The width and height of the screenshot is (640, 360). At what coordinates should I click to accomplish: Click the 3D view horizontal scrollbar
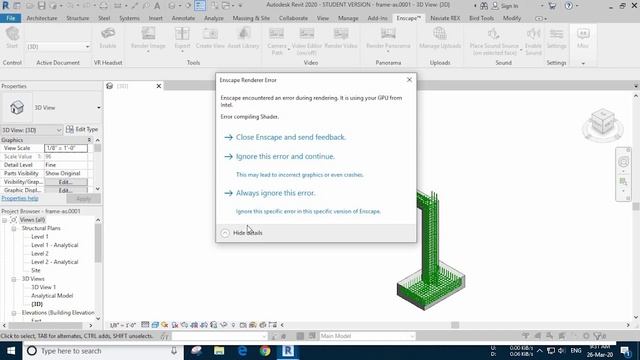(x=455, y=325)
